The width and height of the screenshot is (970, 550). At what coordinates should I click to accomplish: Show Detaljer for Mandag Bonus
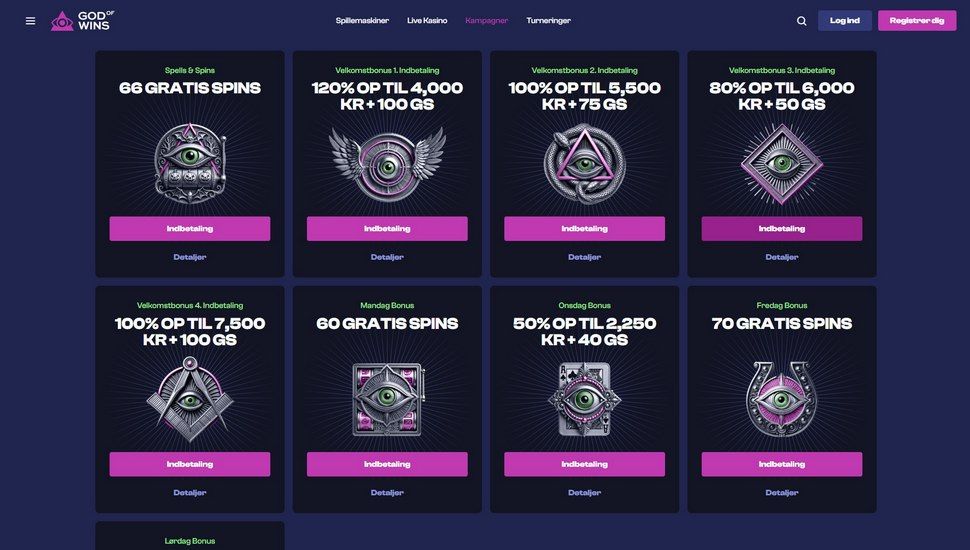tap(387, 493)
